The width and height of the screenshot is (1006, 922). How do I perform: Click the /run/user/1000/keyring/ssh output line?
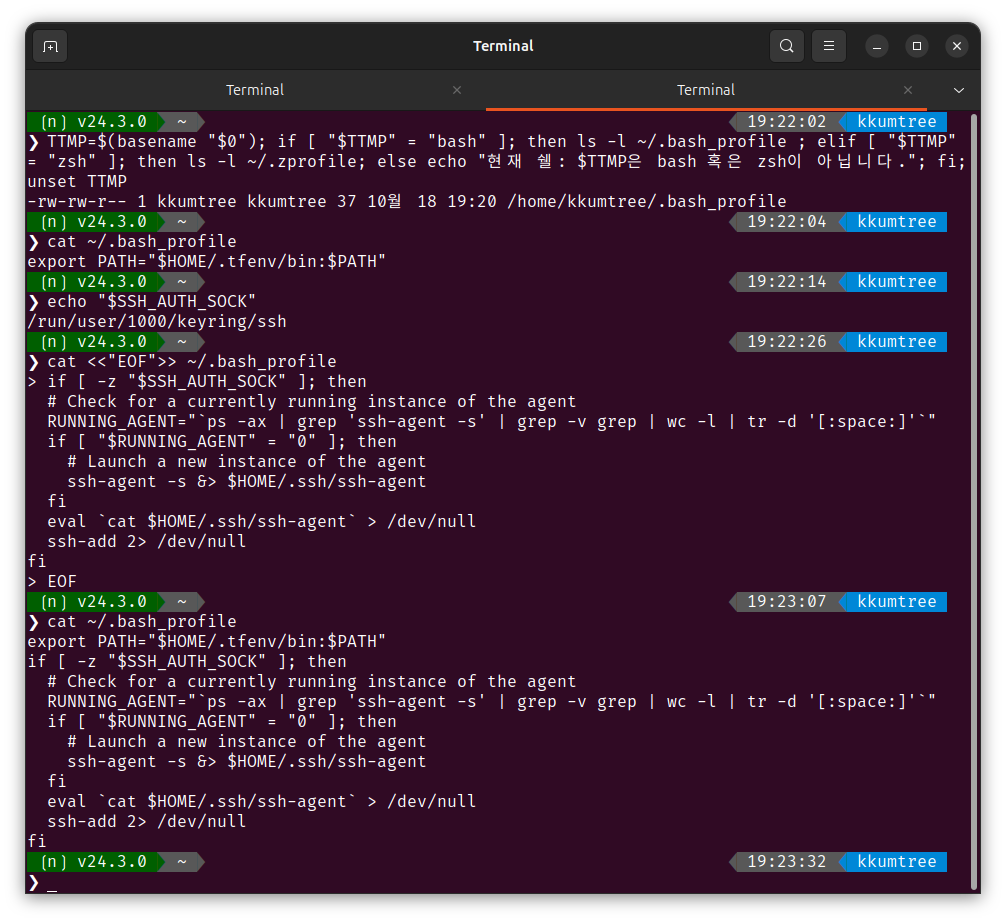point(157,321)
